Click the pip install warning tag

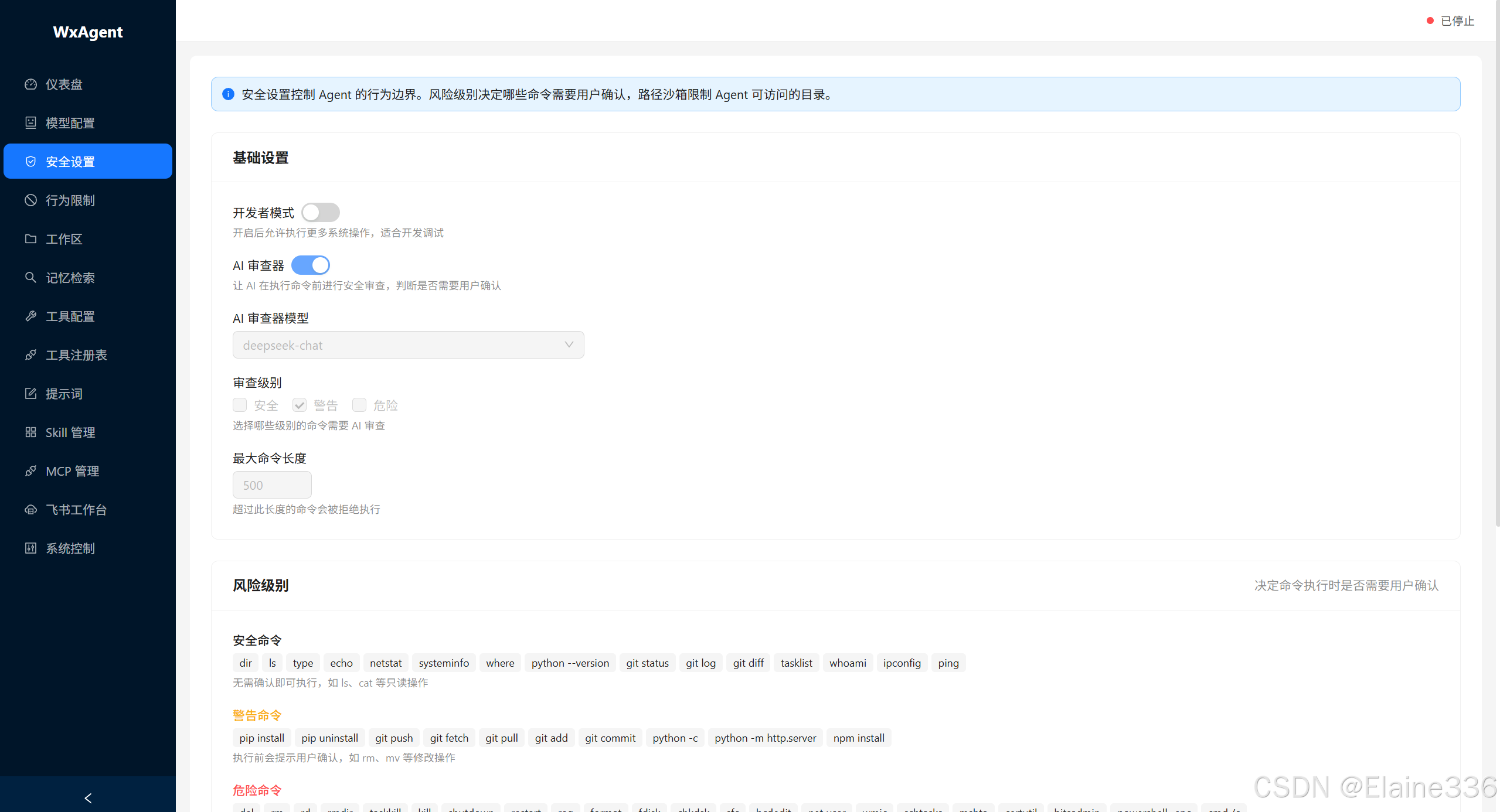[x=262, y=738]
